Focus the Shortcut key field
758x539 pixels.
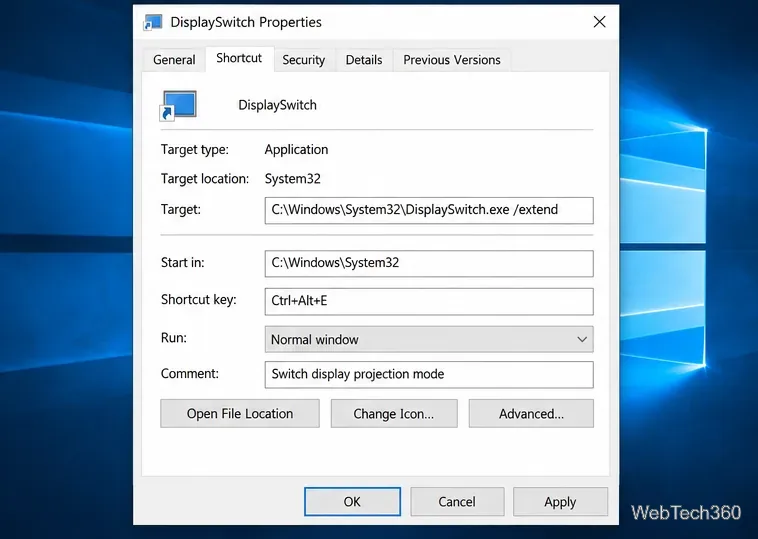pos(429,302)
